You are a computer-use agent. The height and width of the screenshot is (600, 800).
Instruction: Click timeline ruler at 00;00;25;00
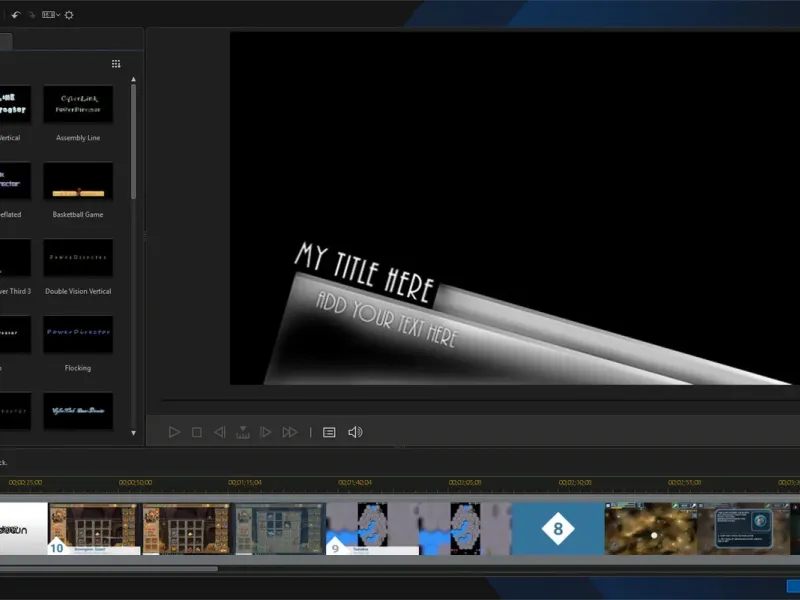tap(26, 482)
